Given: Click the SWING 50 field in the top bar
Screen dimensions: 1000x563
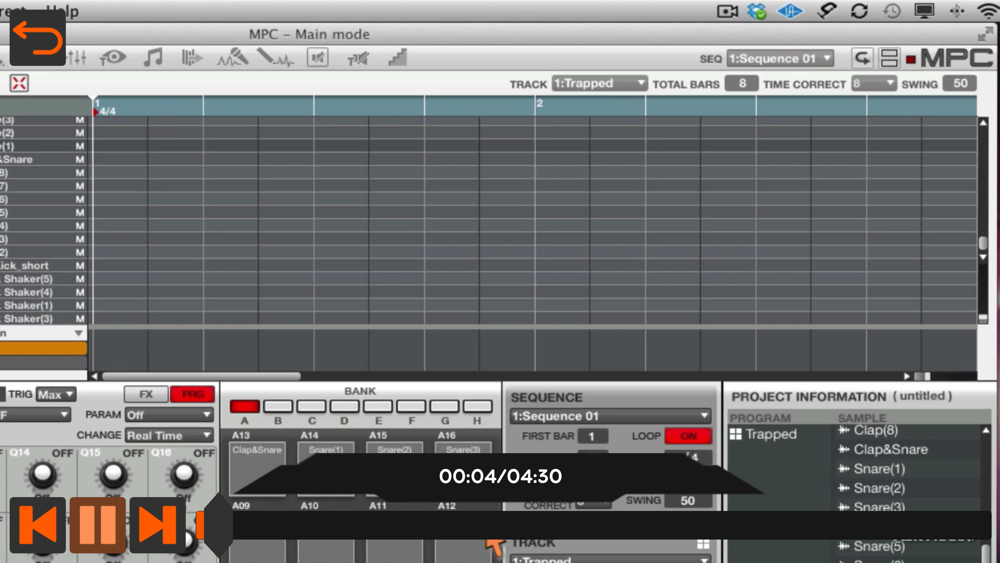Looking at the screenshot, I should tap(960, 84).
